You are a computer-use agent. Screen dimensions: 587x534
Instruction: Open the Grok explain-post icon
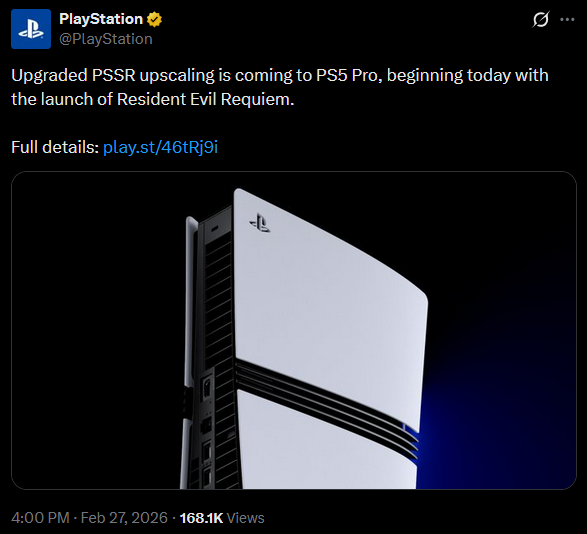pos(541,19)
